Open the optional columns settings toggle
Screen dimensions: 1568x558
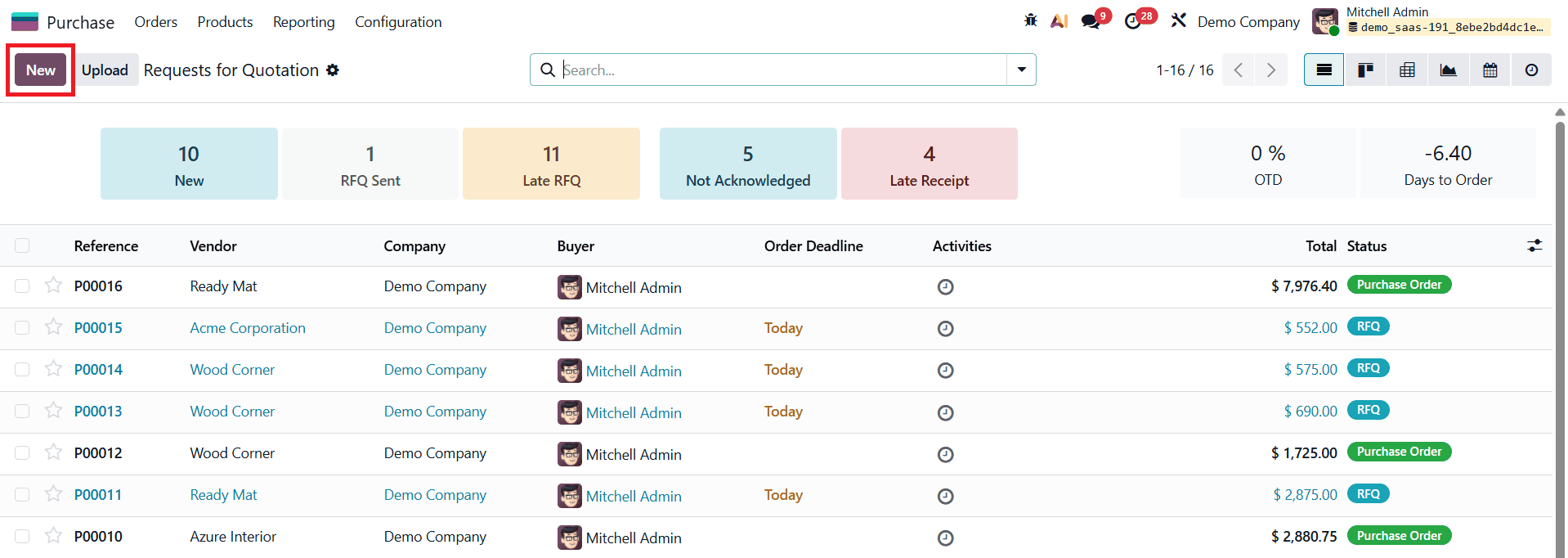[x=1534, y=245]
